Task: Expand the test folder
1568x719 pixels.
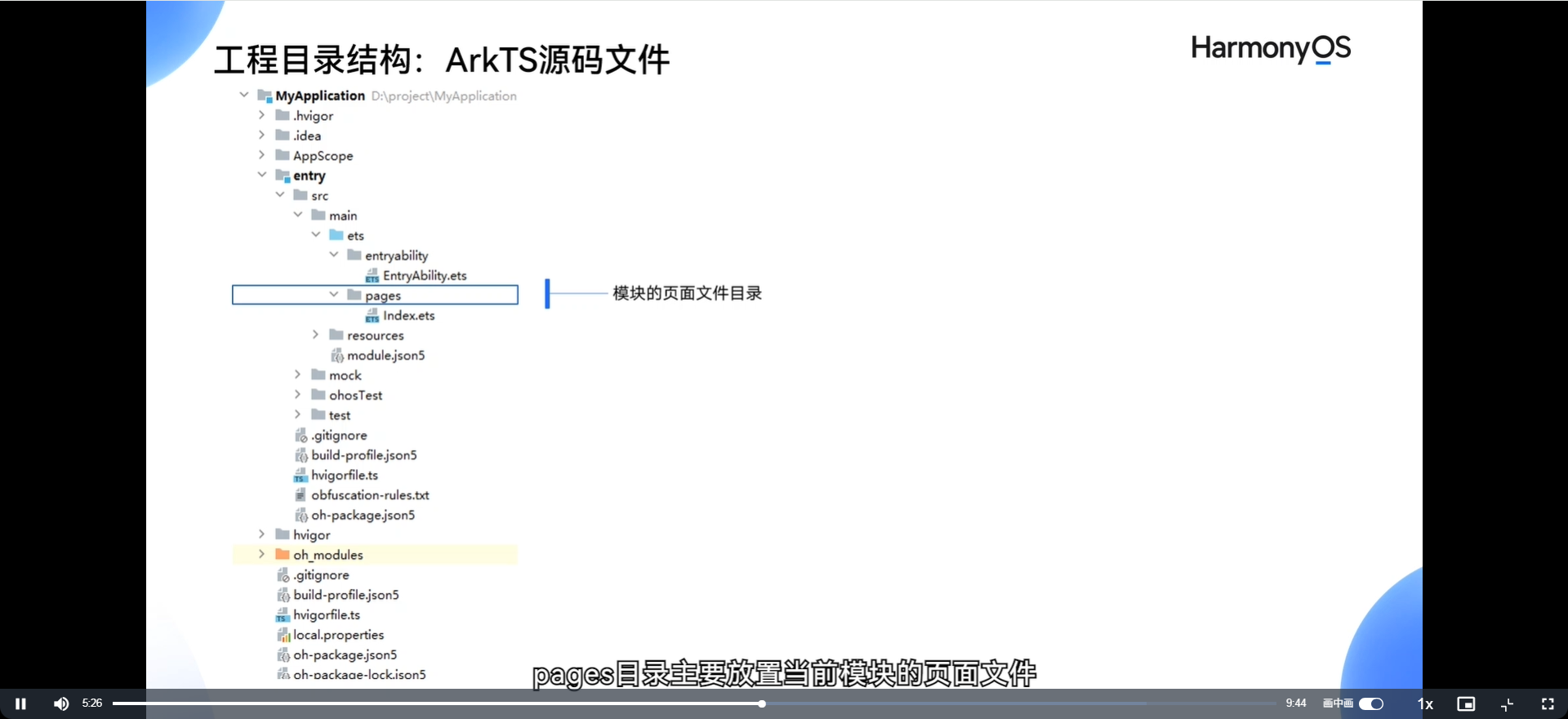Action: point(297,414)
